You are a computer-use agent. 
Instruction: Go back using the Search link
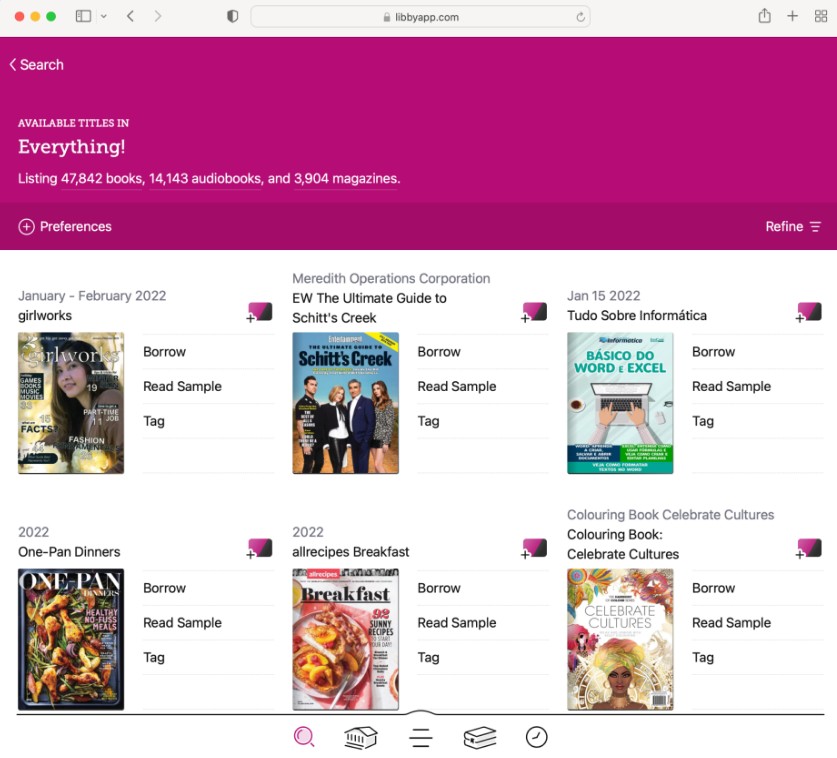tap(36, 64)
